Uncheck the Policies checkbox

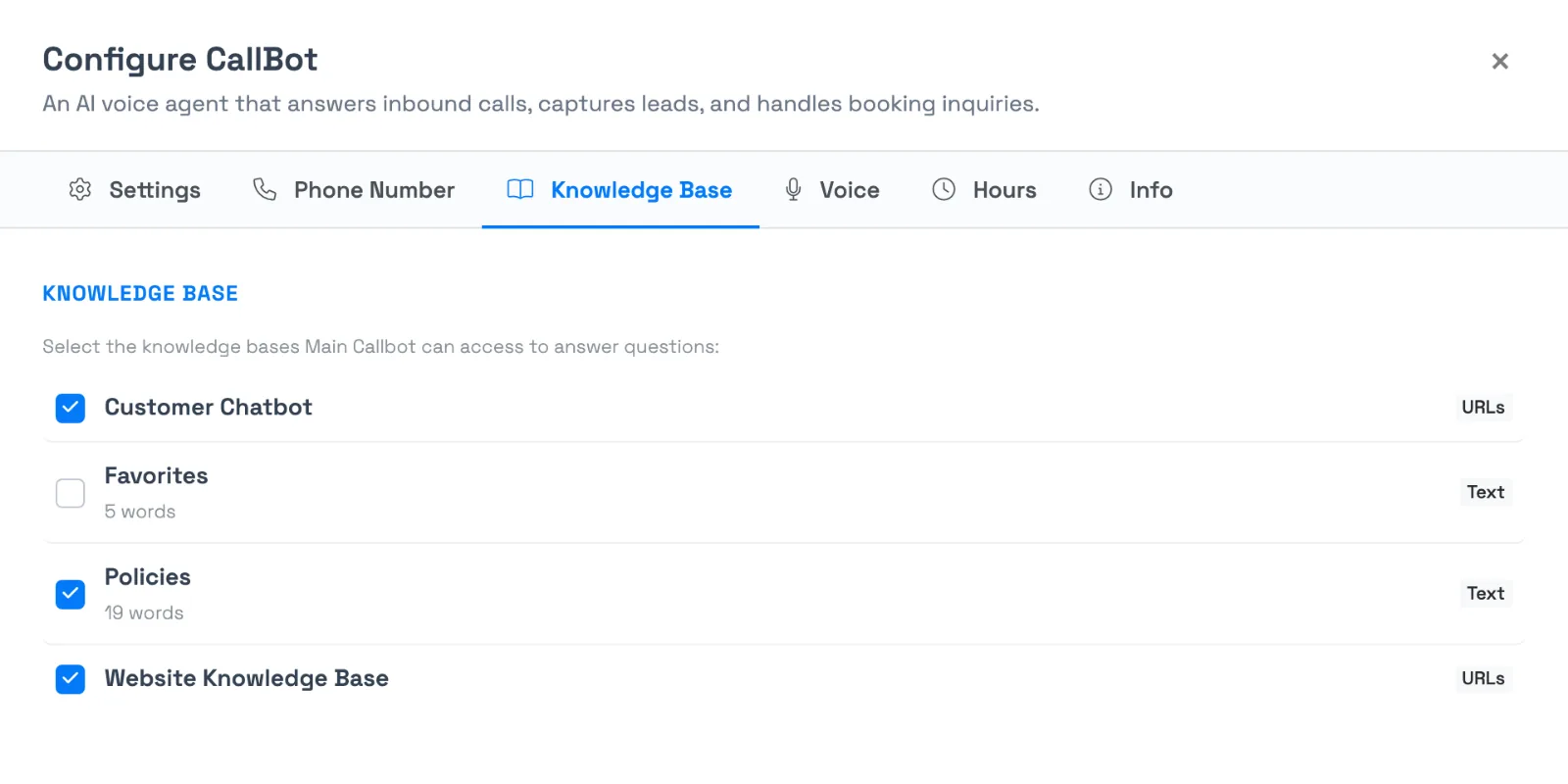coord(71,594)
